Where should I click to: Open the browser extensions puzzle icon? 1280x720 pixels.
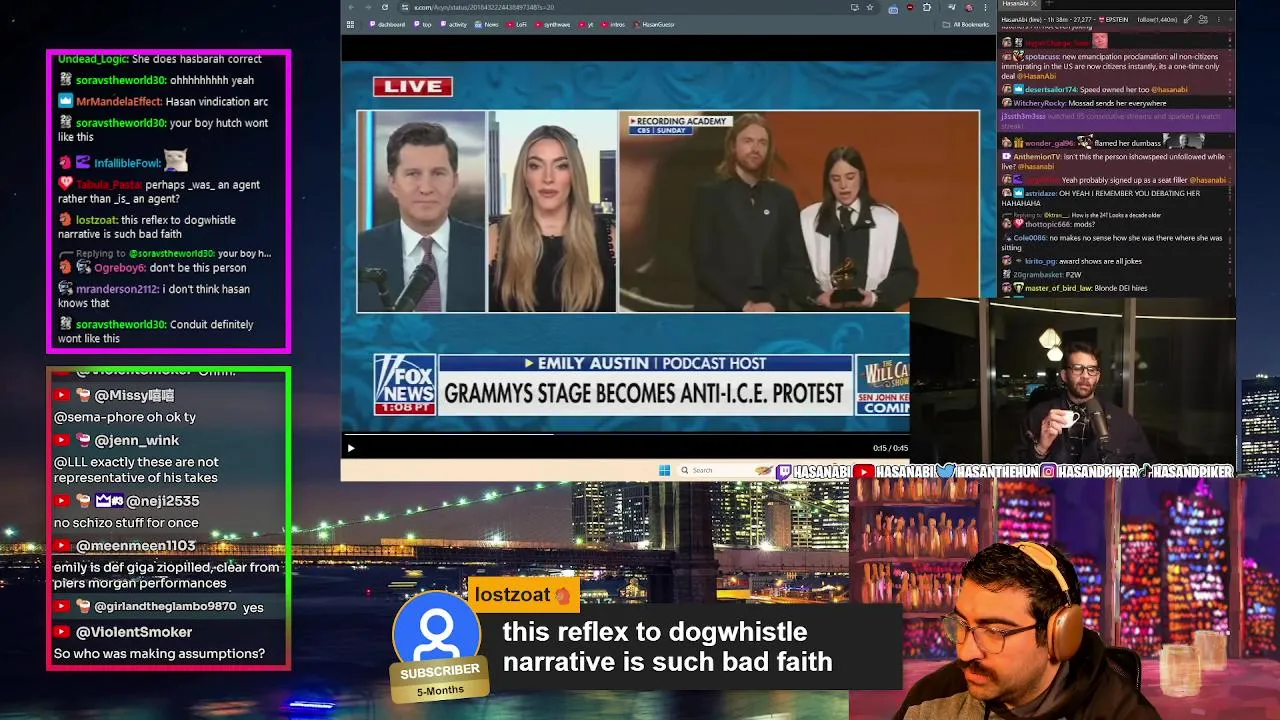tap(927, 7)
